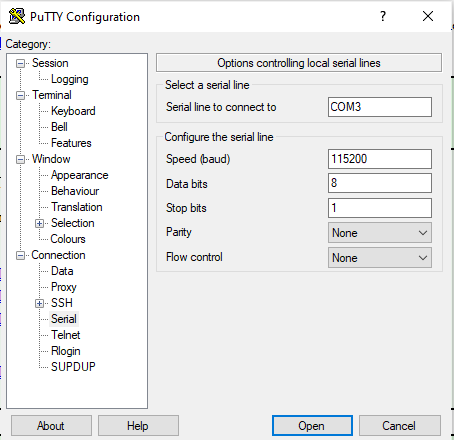Select the Proxy category
The image size is (454, 440).
(x=64, y=287)
